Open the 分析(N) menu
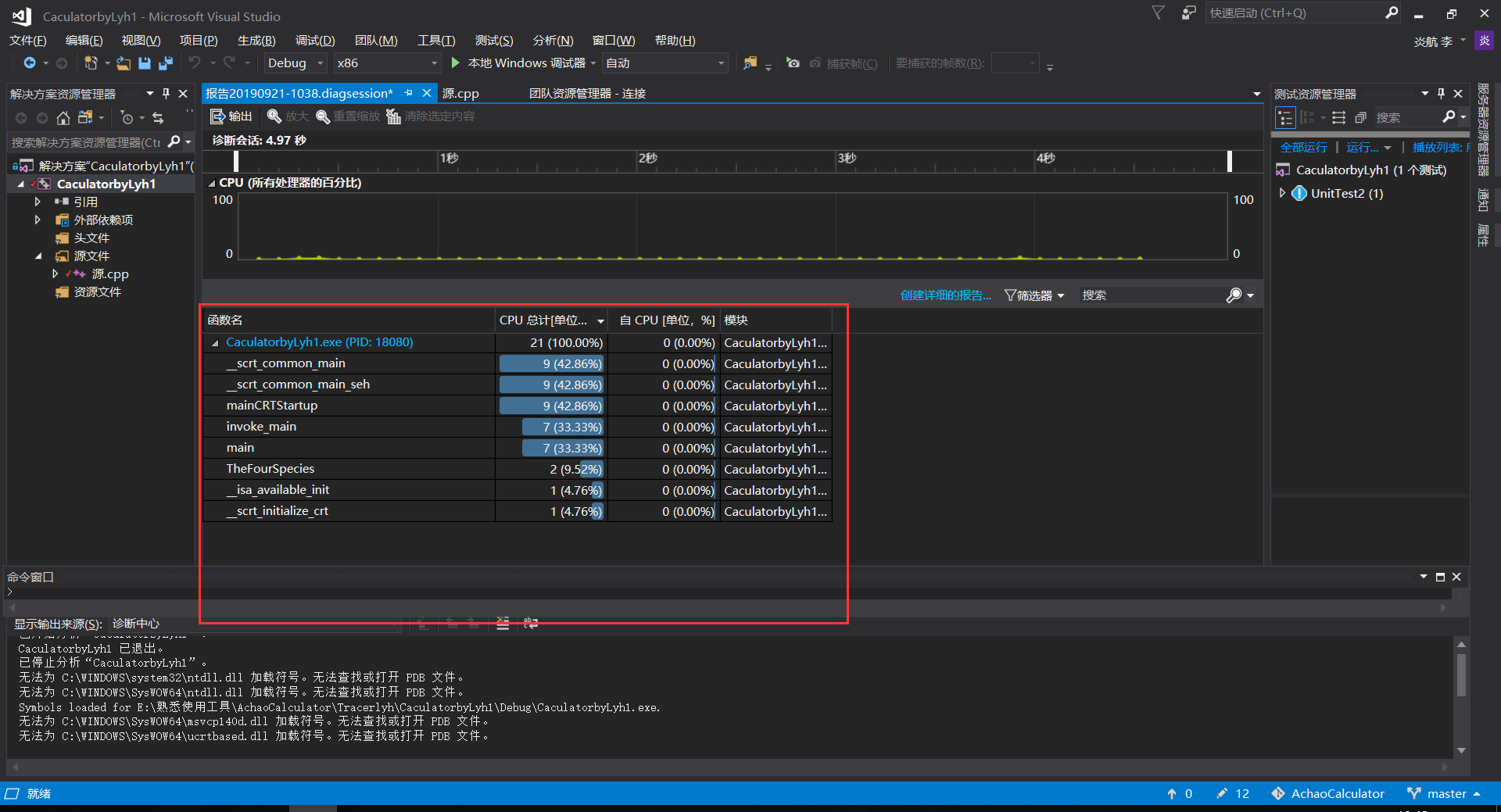Image resolution: width=1501 pixels, height=812 pixels. [553, 41]
